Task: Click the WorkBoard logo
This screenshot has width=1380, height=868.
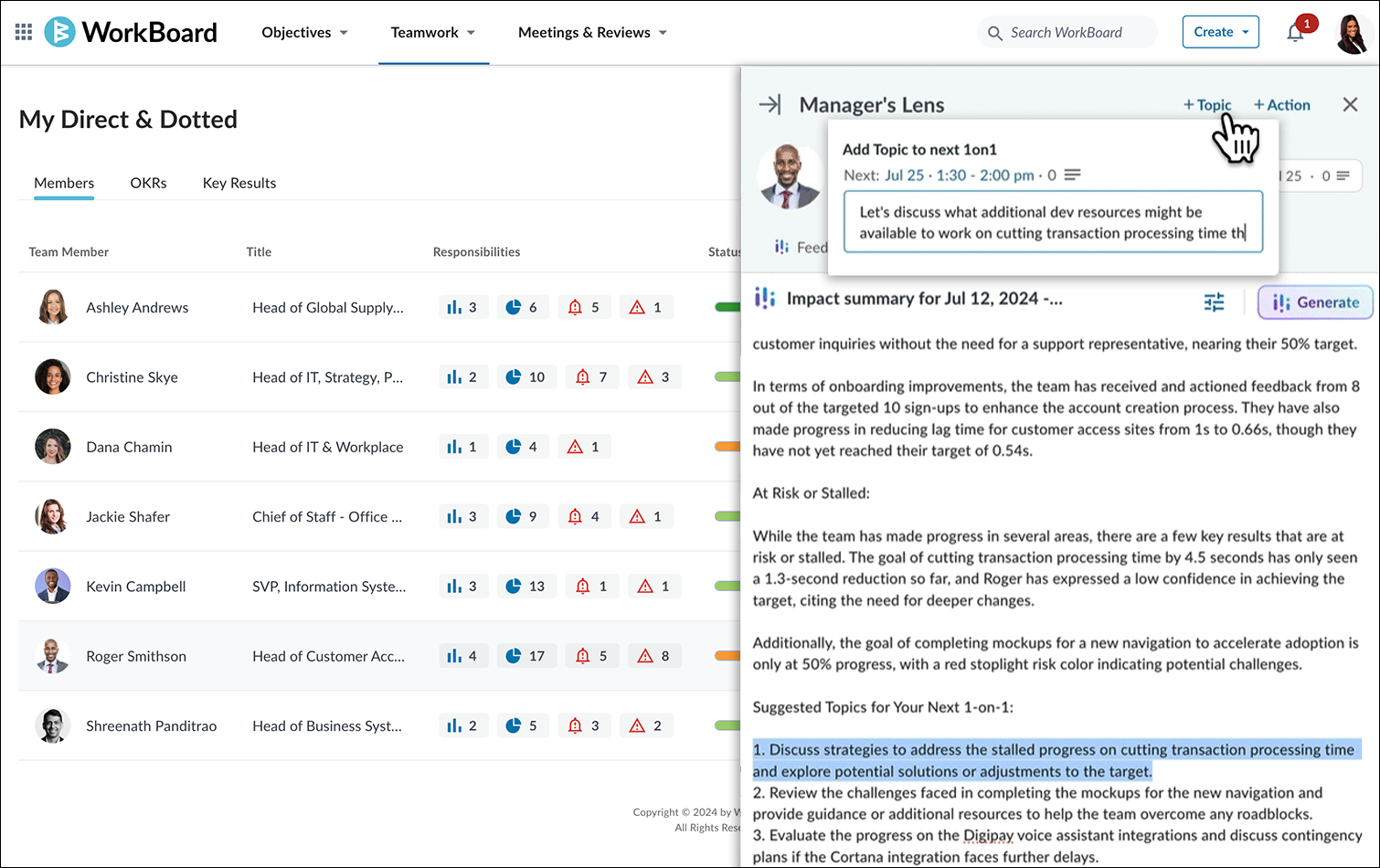Action: [131, 32]
